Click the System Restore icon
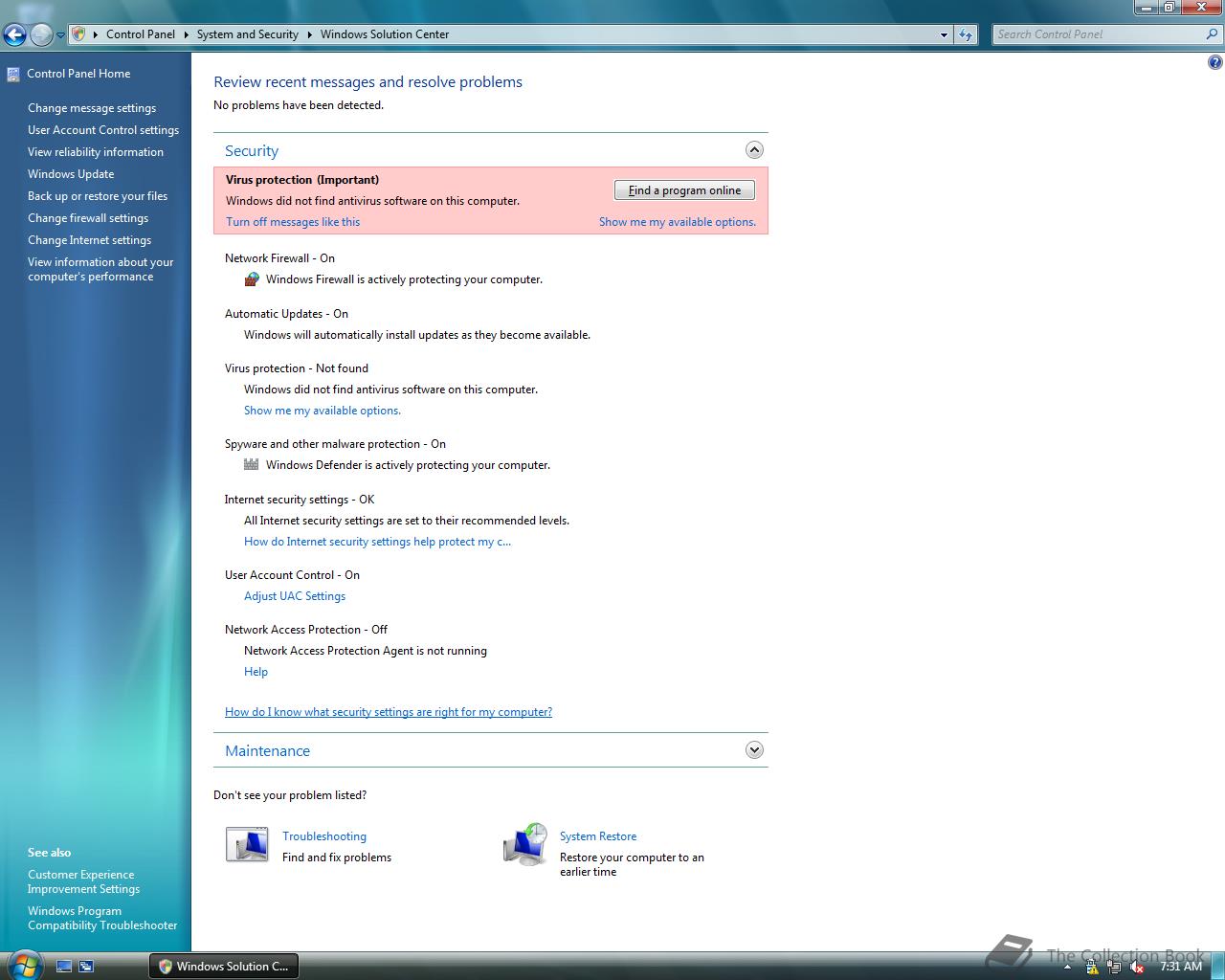Image resolution: width=1225 pixels, height=980 pixels. [525, 844]
